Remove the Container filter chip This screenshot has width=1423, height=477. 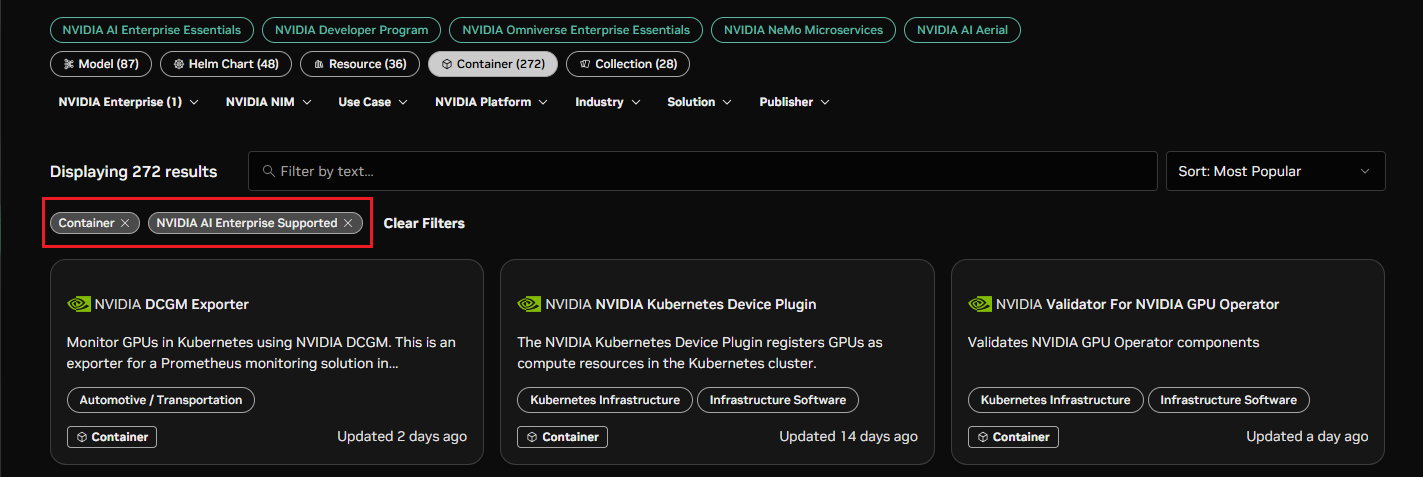[x=125, y=223]
